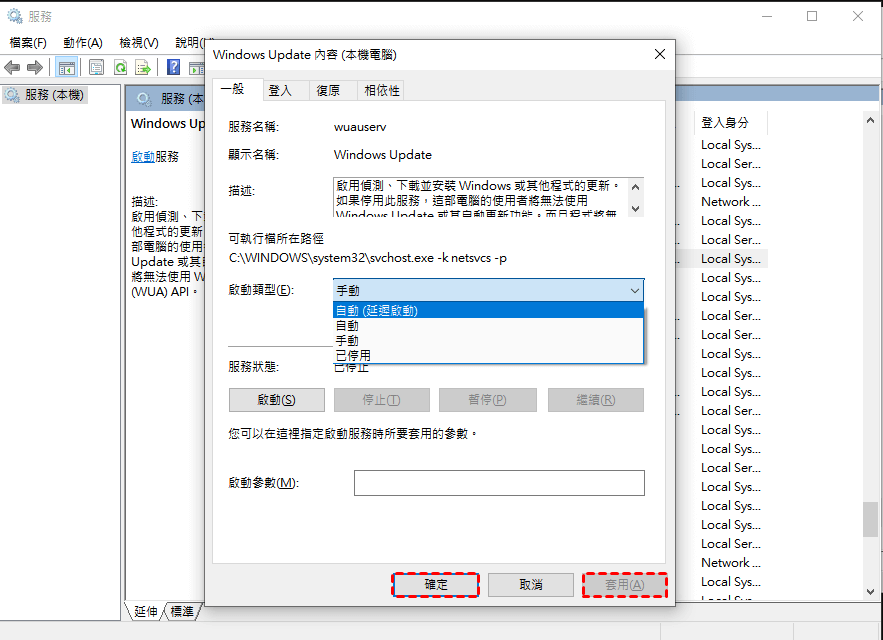Go forward using the toolbar Forward arrow
Screen dimensions: 883x640
pyautogui.click(x=35, y=68)
